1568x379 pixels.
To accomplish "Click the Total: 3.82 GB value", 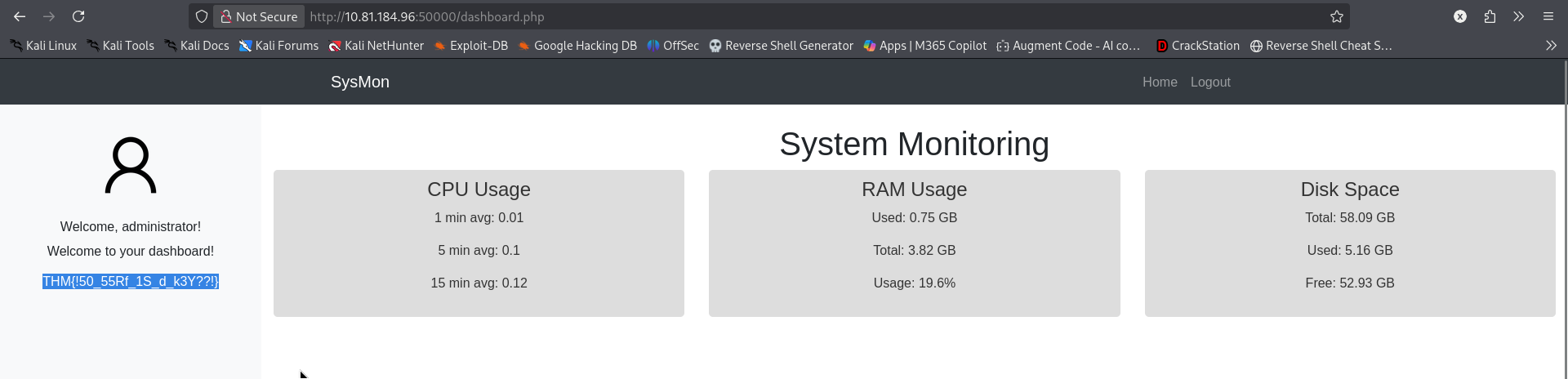I will [x=914, y=250].
